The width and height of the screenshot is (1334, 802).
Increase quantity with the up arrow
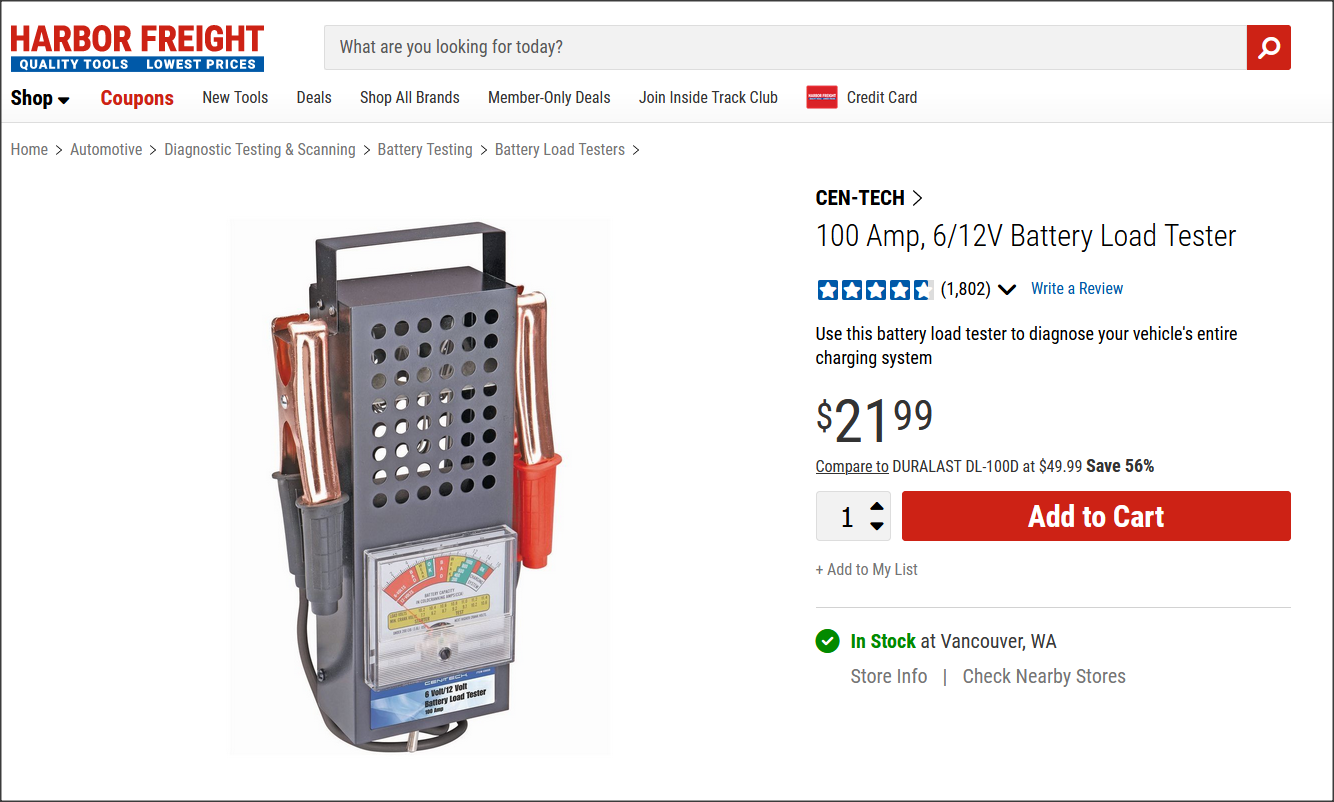(x=877, y=506)
